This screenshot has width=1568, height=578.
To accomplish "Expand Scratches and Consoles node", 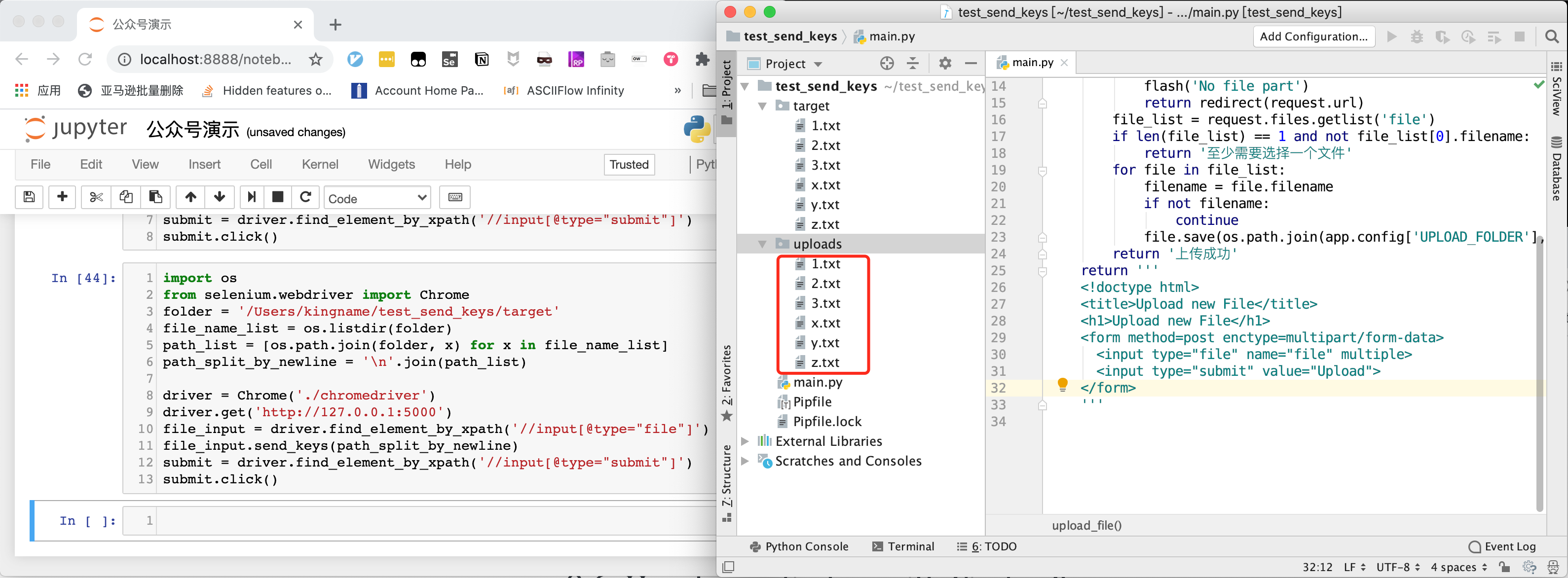I will tap(745, 461).
